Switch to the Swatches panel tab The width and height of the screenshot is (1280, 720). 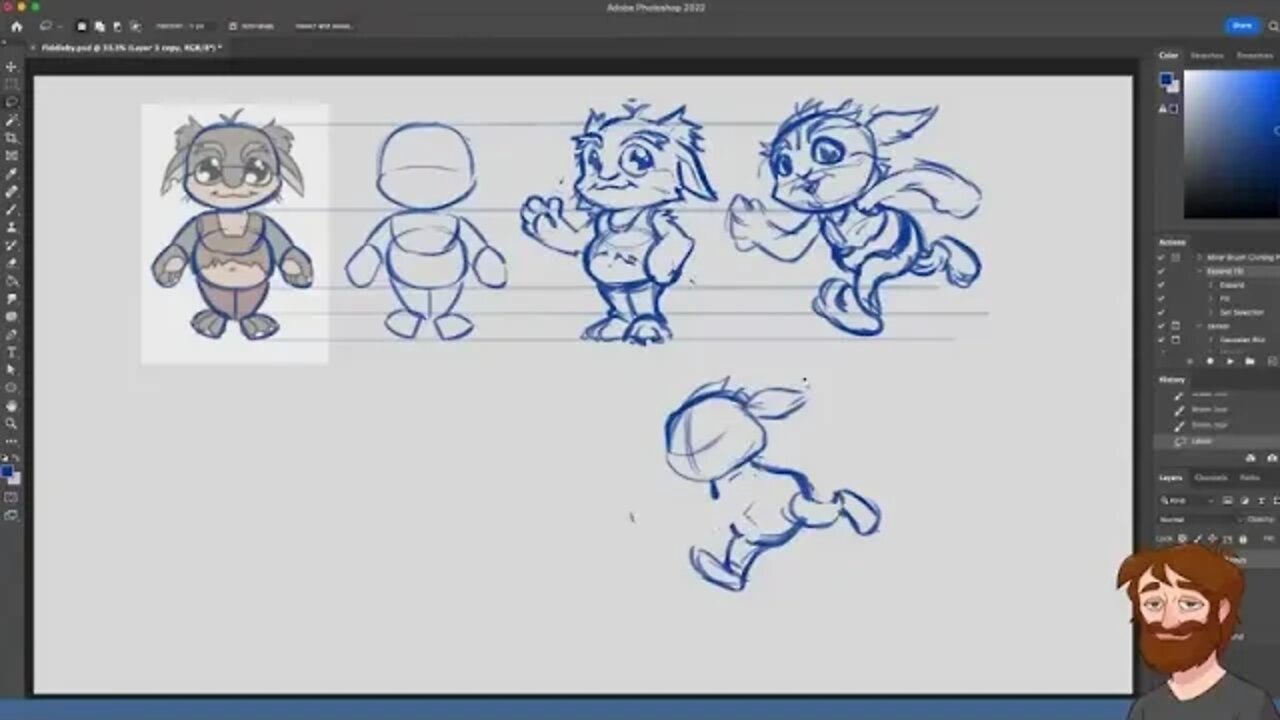pyautogui.click(x=1206, y=56)
